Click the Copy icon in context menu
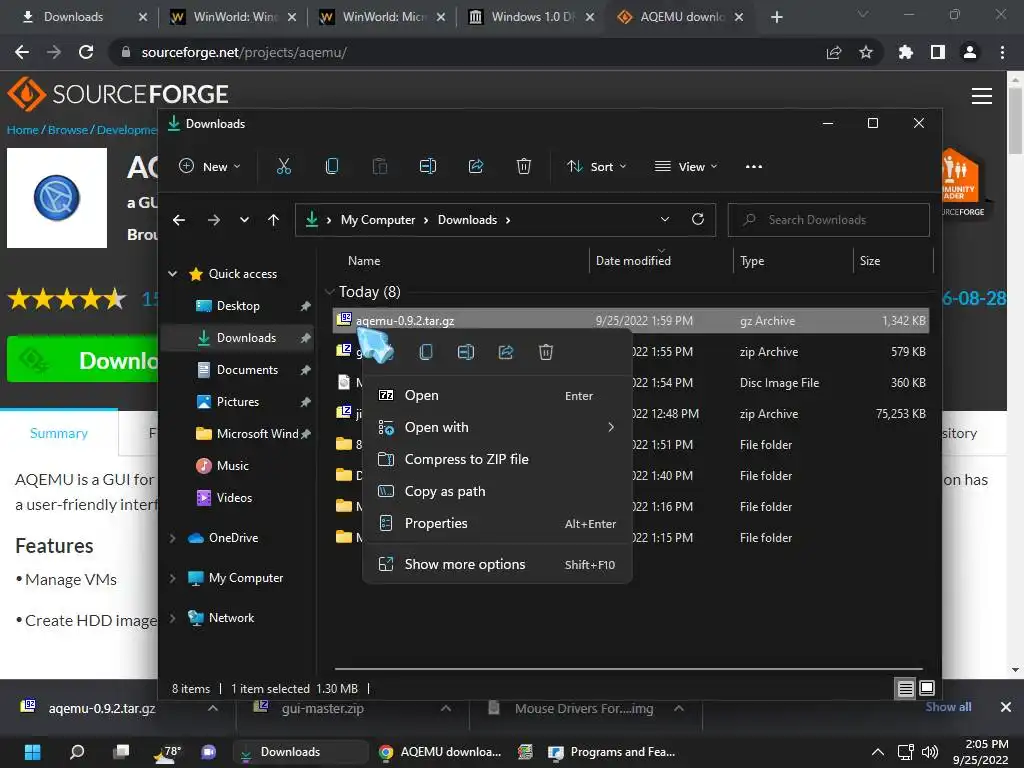Viewport: 1024px width, 768px height. [426, 353]
